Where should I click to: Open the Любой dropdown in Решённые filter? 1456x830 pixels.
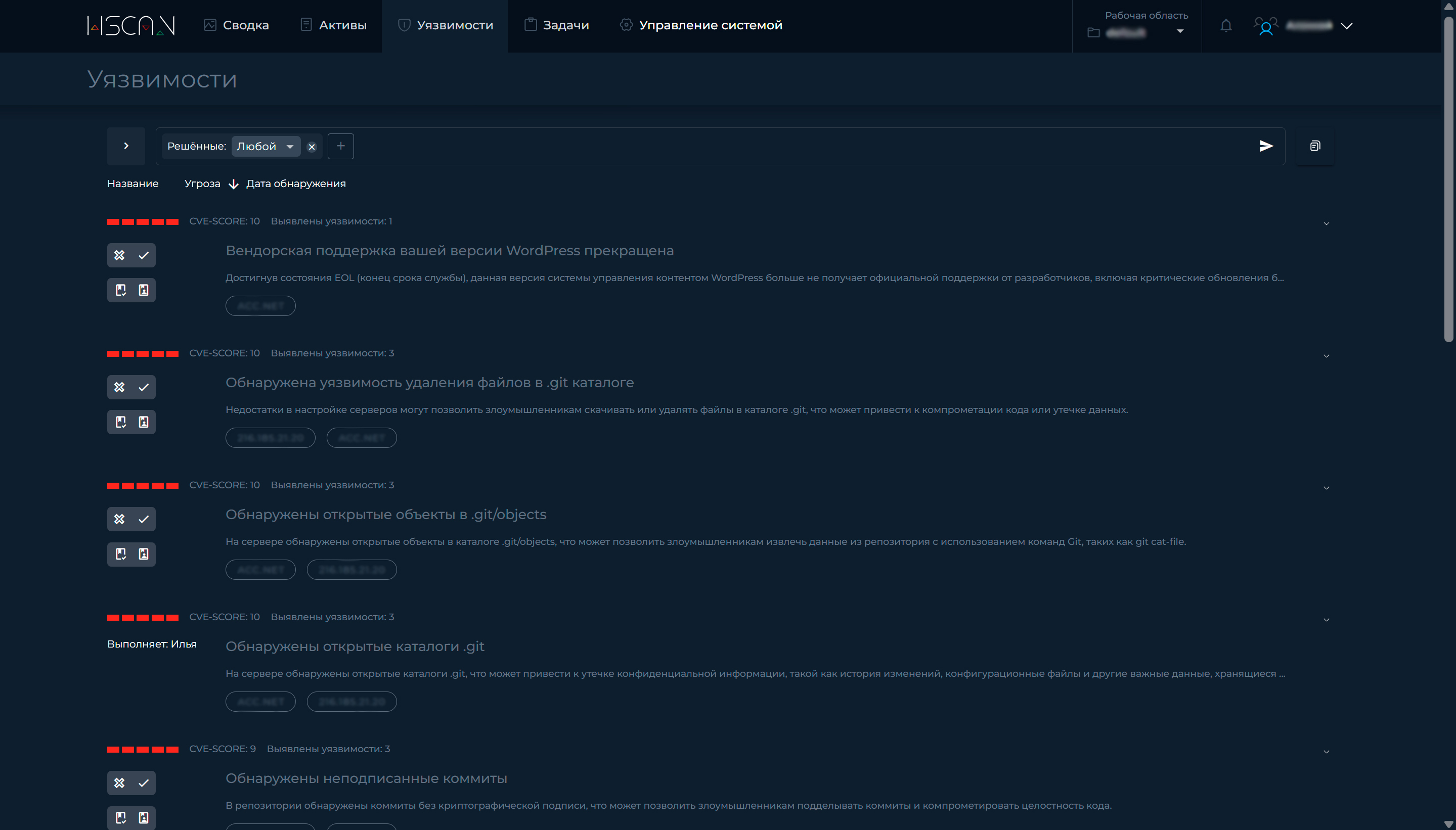coord(266,147)
